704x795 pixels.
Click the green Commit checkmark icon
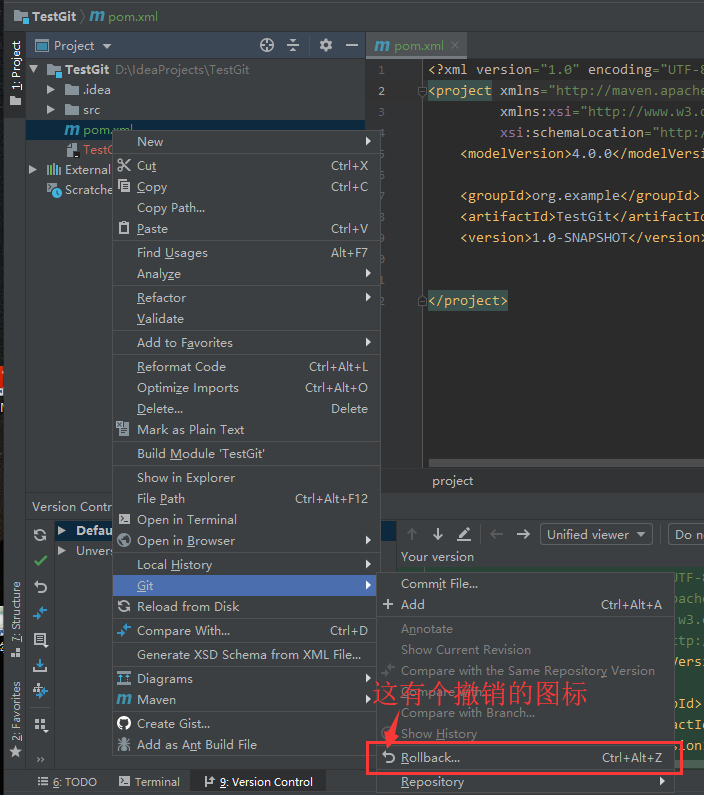coord(40,561)
